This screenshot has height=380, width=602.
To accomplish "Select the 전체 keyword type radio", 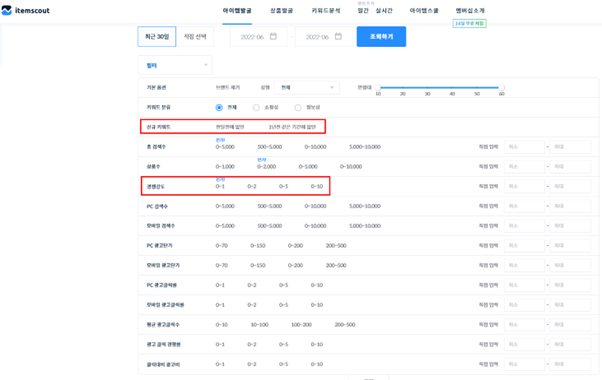I will (219, 107).
